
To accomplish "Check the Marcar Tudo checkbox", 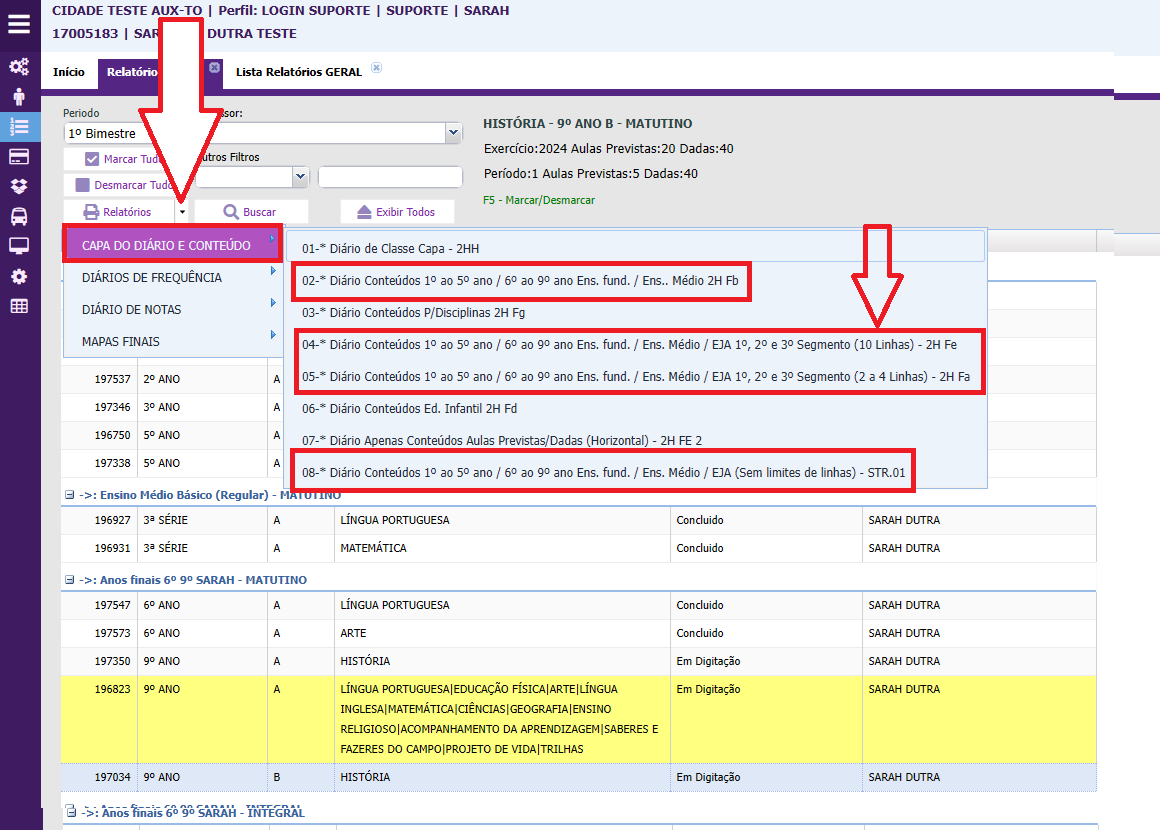I will (92, 159).
